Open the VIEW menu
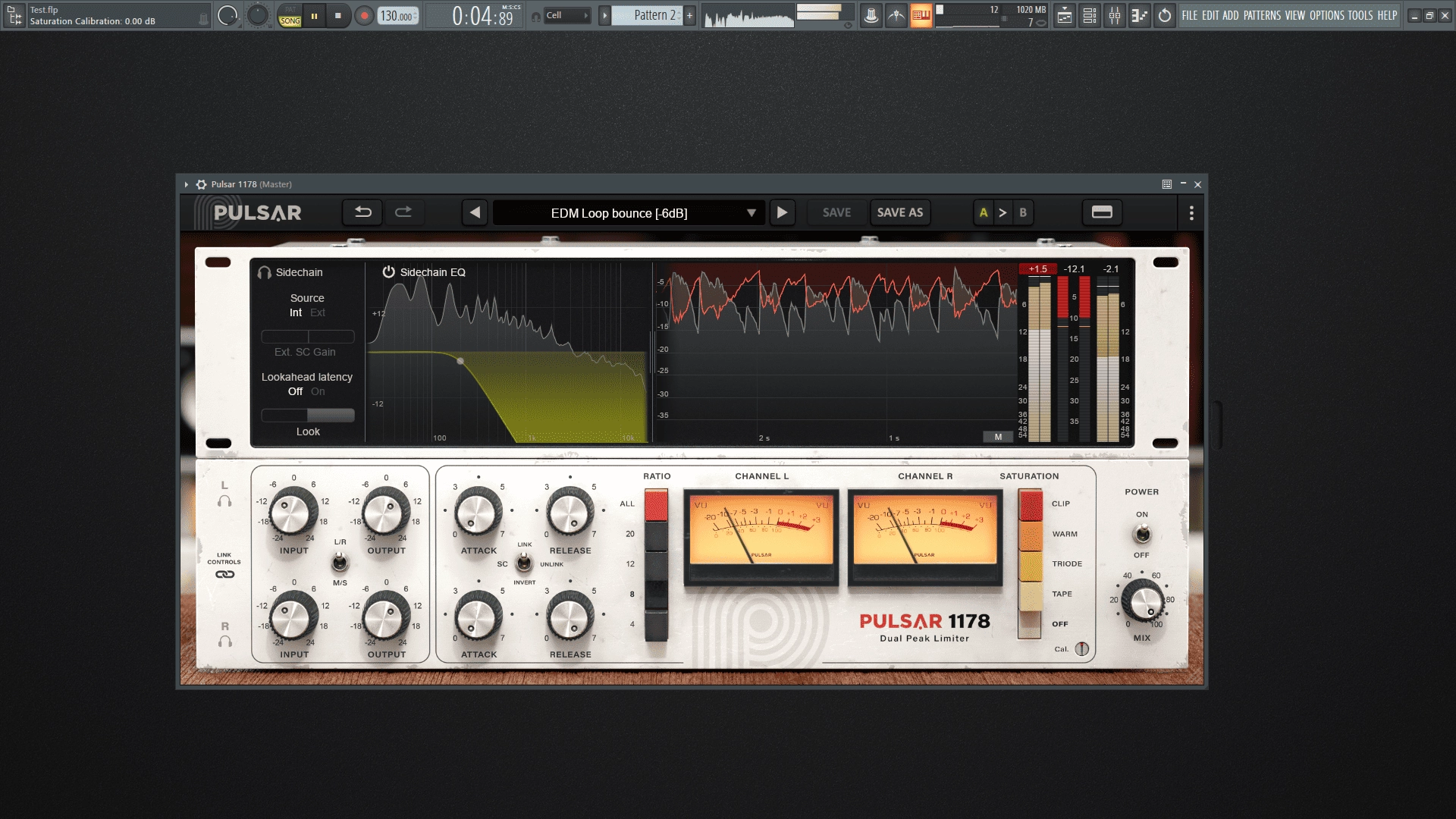Viewport: 1456px width, 819px height. 1295,15
